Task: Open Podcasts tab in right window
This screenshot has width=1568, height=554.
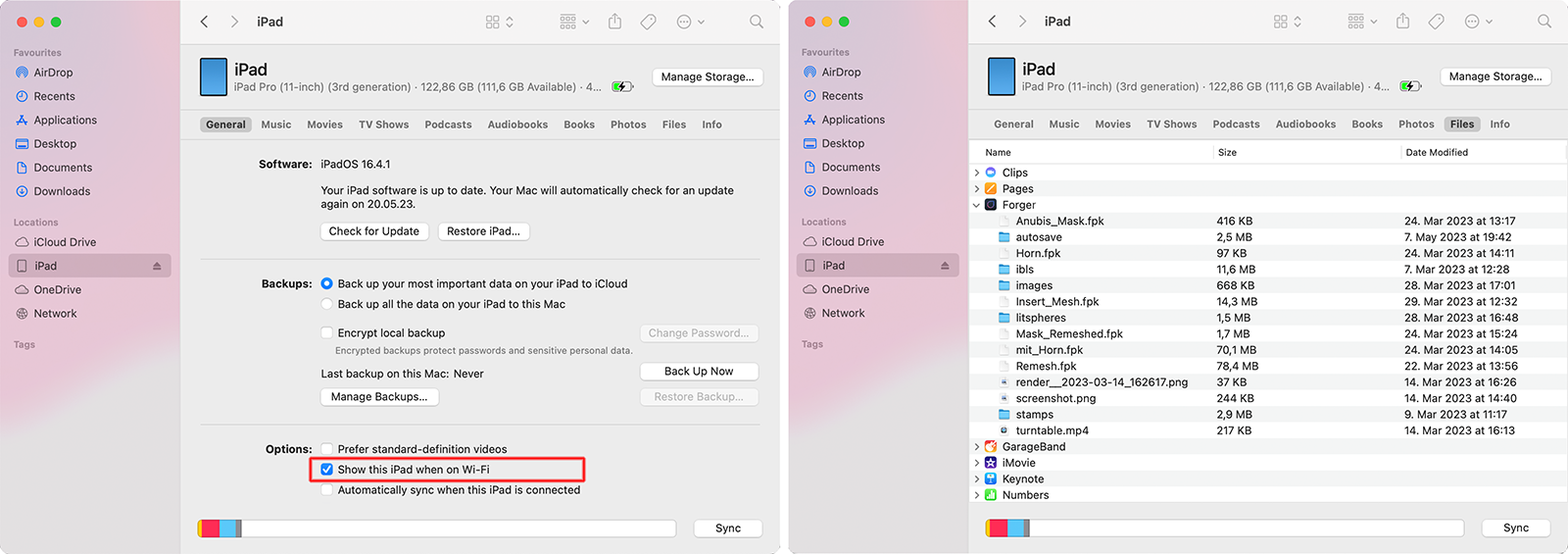Action: tap(1236, 125)
